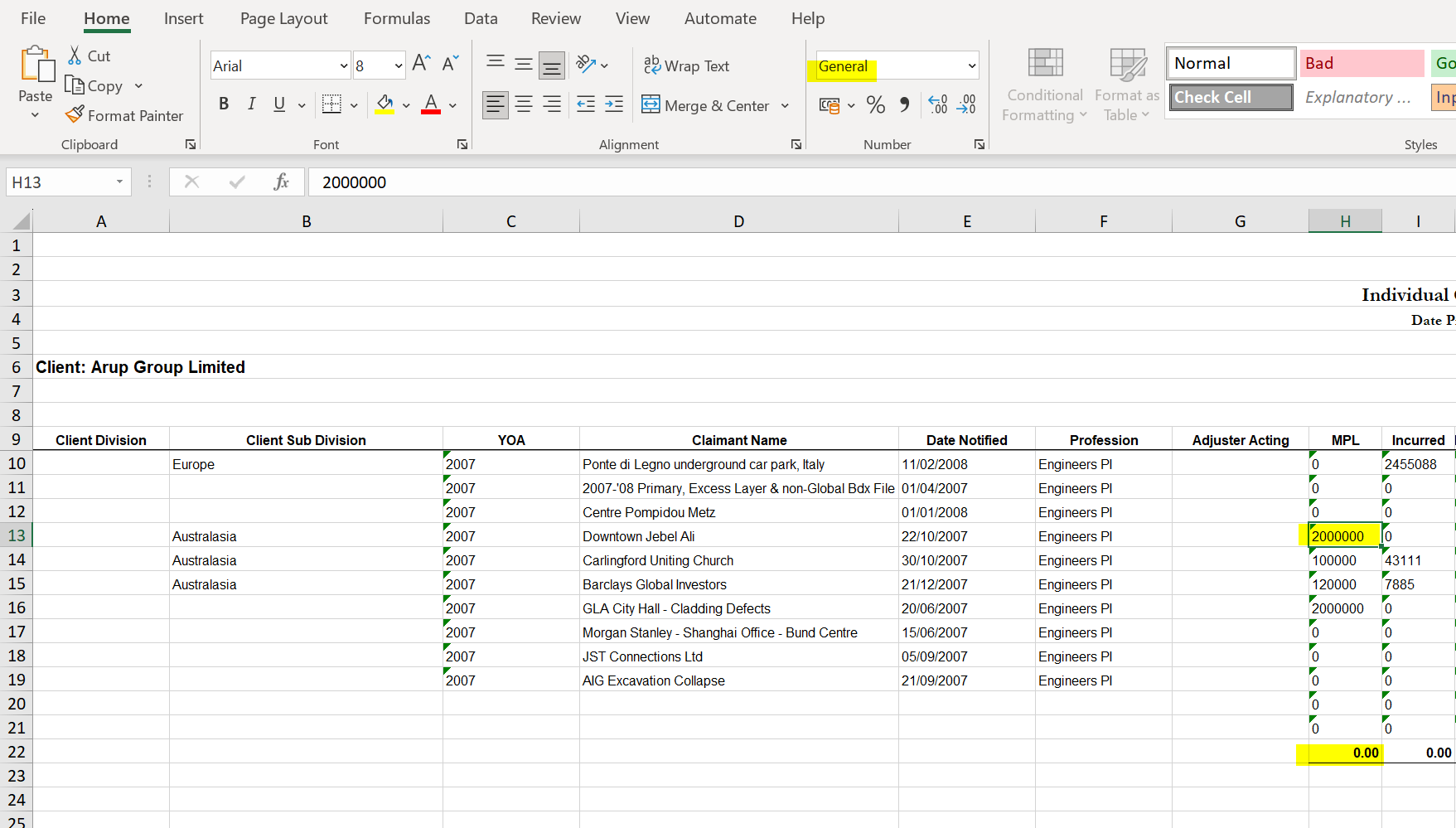The image size is (1456, 828).
Task: Expand the underline style options arrow
Action: click(x=302, y=105)
